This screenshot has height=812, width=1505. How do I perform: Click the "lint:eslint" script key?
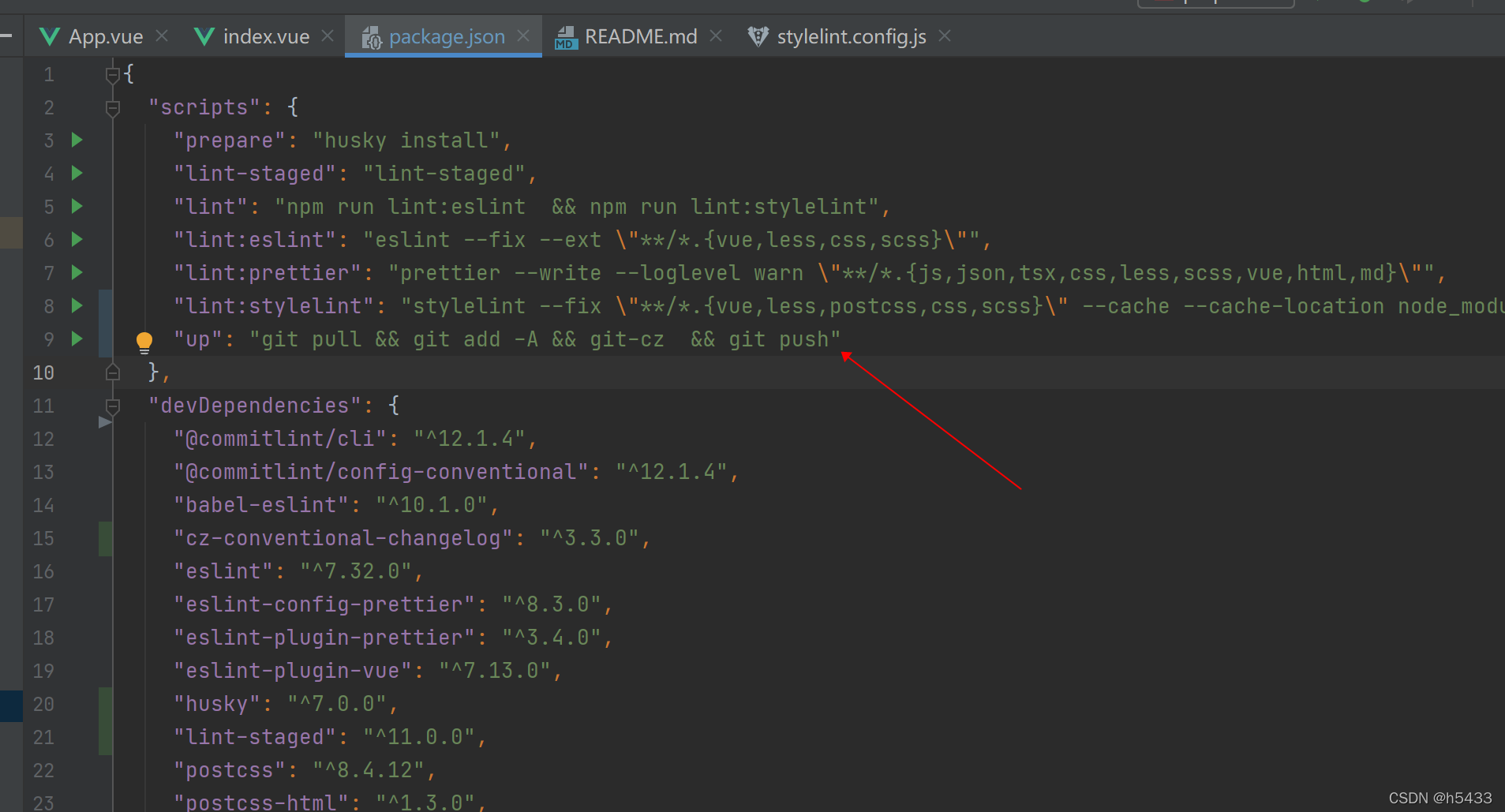click(x=255, y=240)
